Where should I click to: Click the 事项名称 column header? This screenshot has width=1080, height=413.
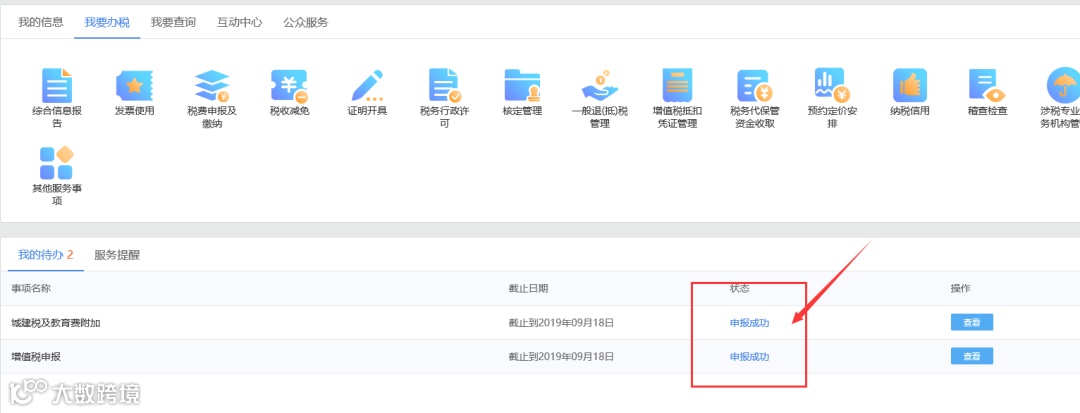click(x=31, y=288)
